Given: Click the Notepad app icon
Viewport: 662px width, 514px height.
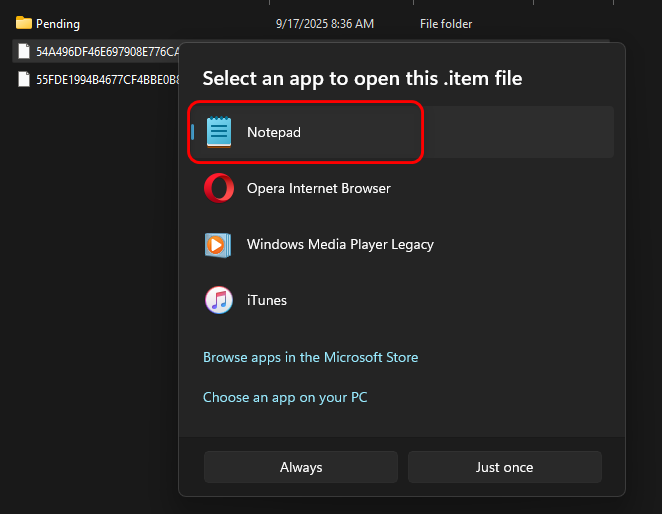Looking at the screenshot, I should pyautogui.click(x=219, y=132).
